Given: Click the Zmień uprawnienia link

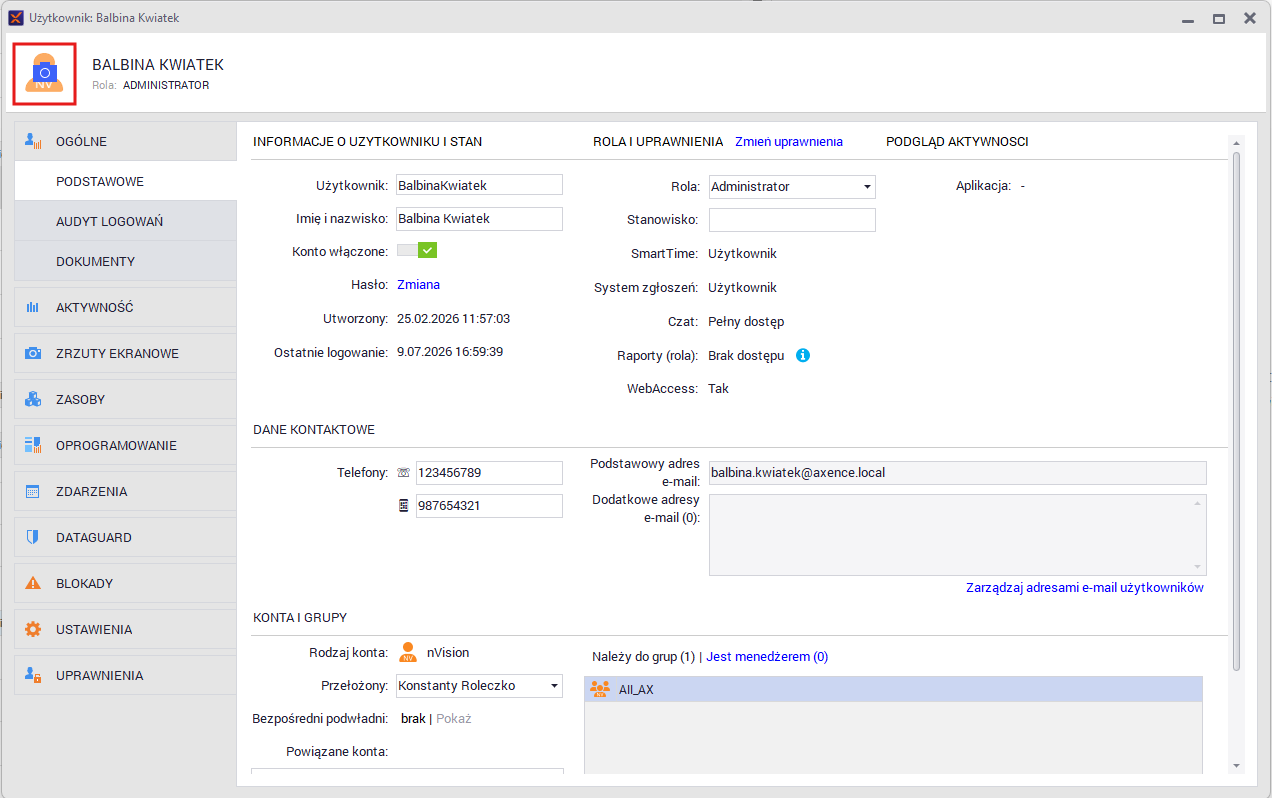Looking at the screenshot, I should click(x=789, y=142).
